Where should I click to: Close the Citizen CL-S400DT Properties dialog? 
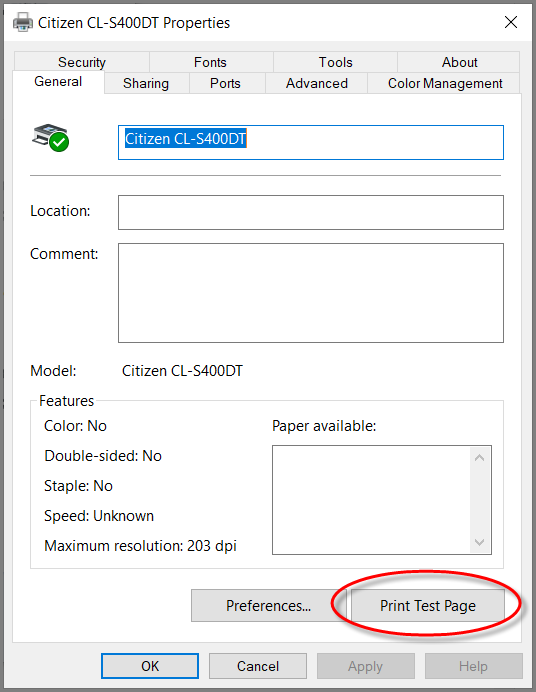[x=511, y=22]
